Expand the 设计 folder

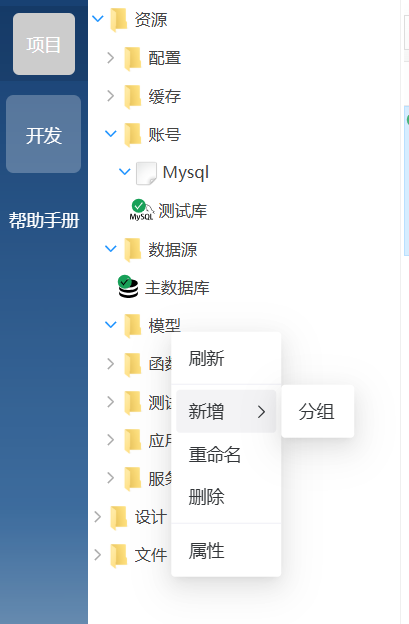click(97, 517)
